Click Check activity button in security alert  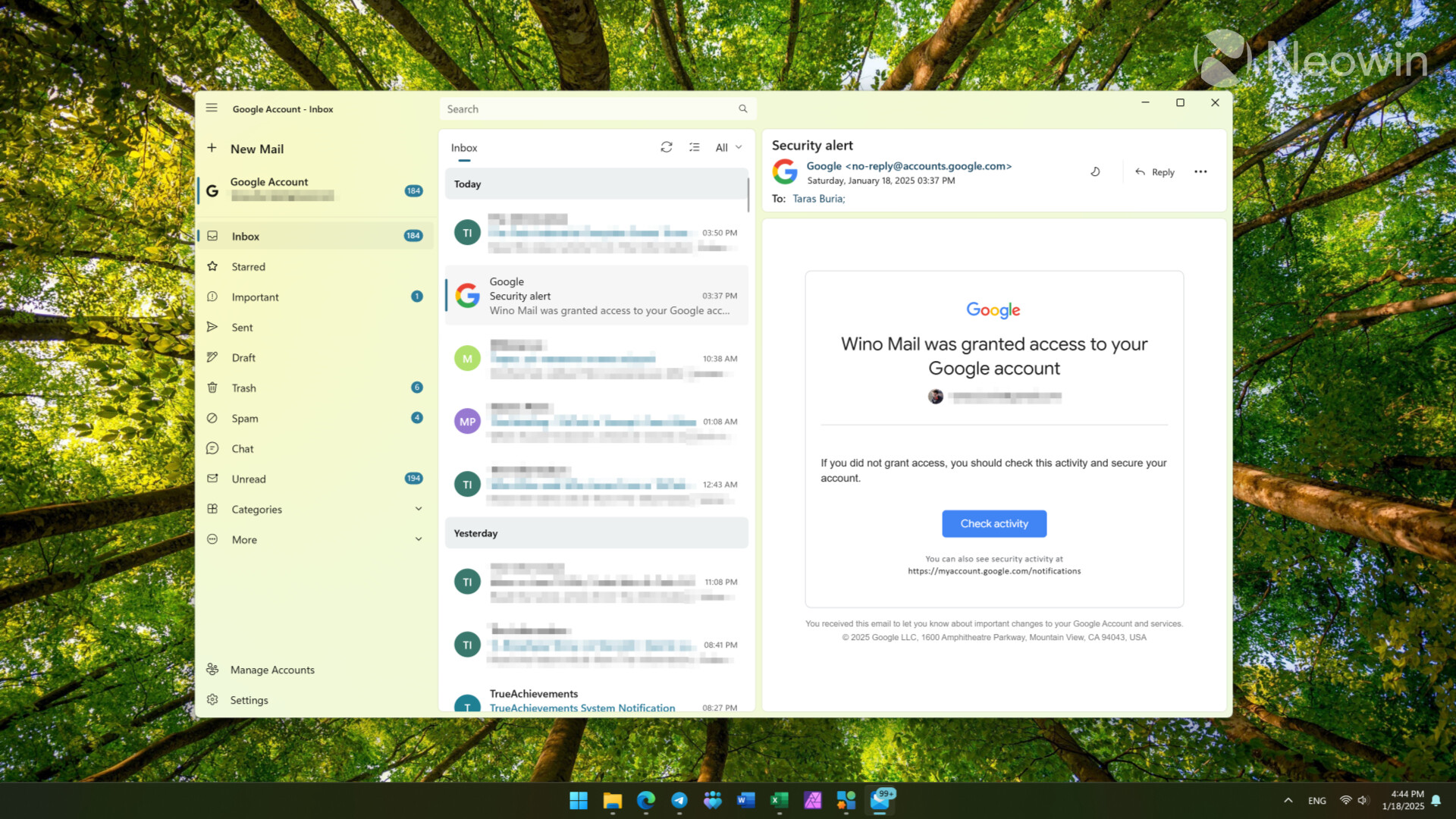coord(993,522)
